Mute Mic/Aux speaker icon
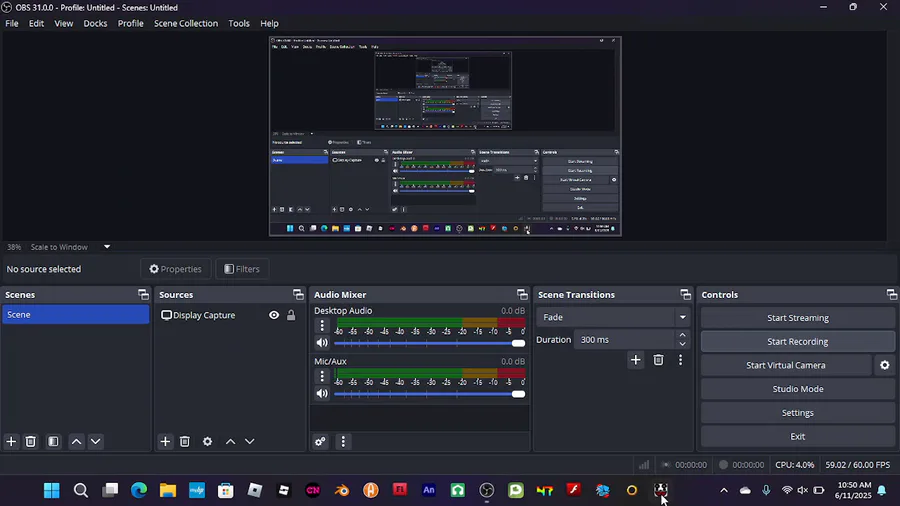900x506 pixels. click(x=322, y=394)
